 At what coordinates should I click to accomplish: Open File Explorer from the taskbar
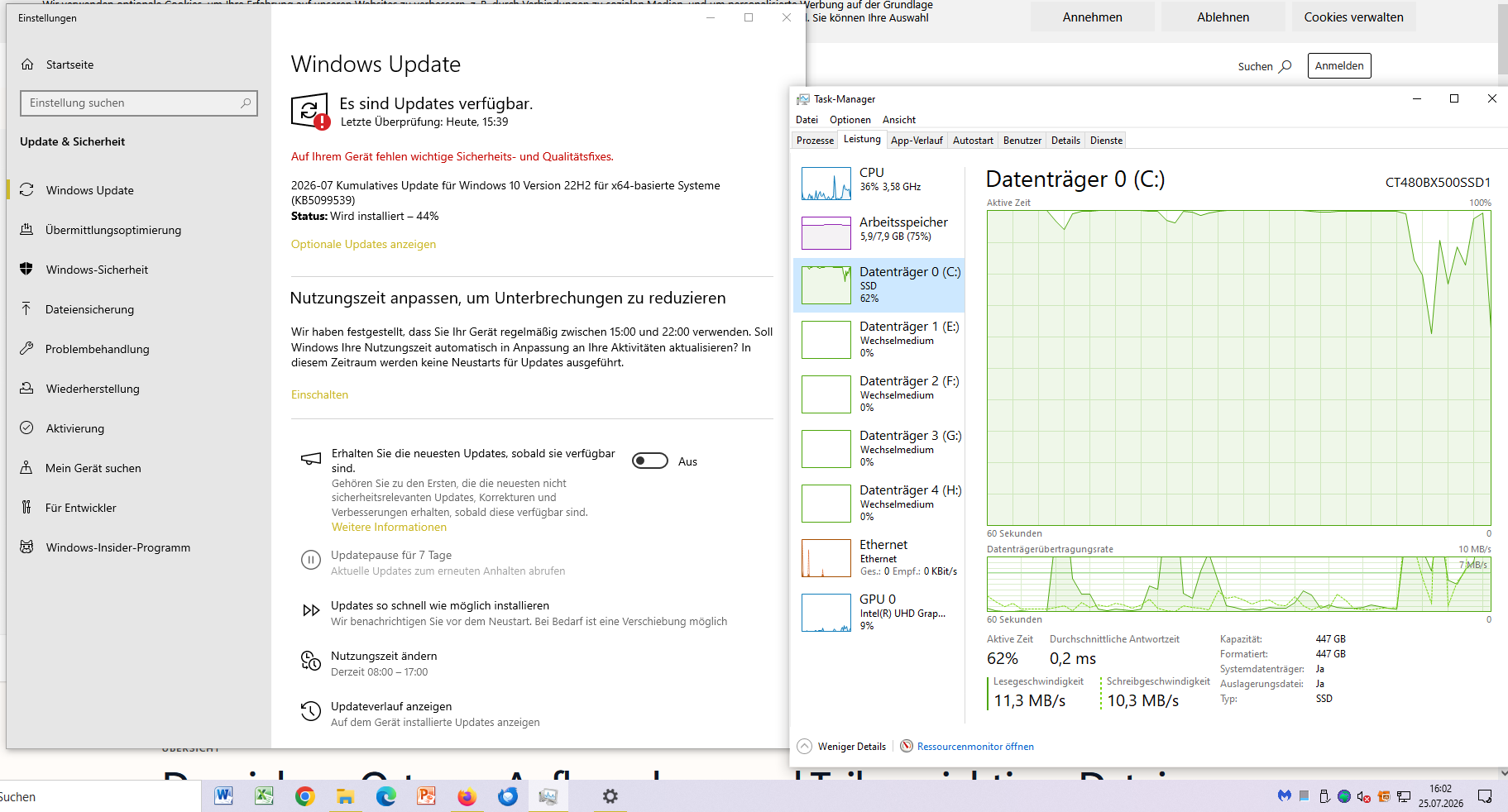tap(345, 796)
